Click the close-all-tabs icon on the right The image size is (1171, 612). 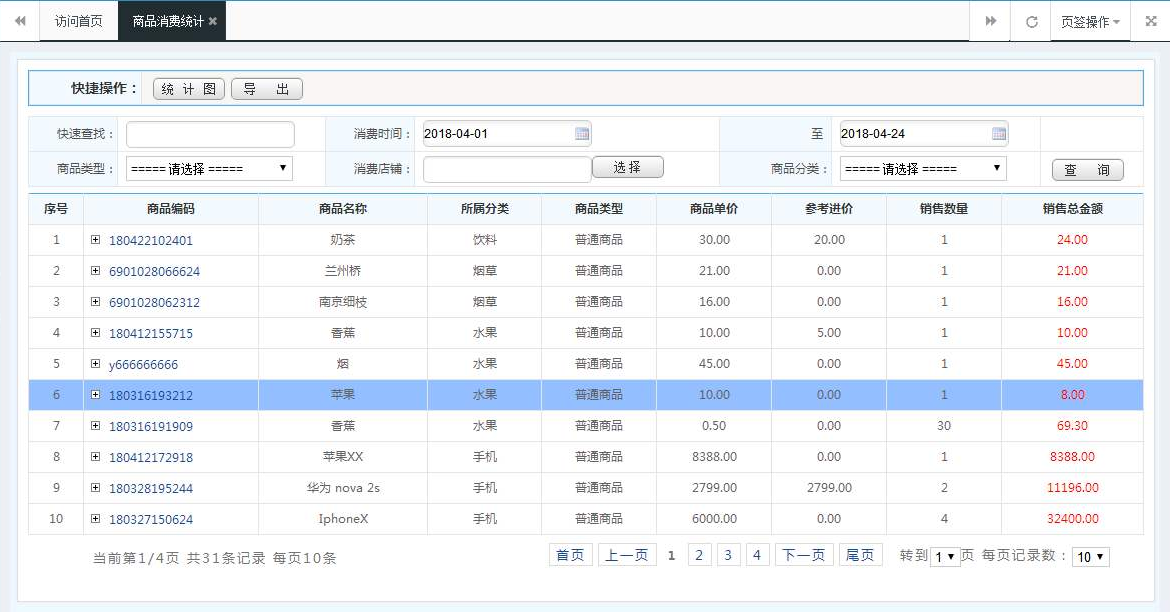pyautogui.click(x=1152, y=20)
